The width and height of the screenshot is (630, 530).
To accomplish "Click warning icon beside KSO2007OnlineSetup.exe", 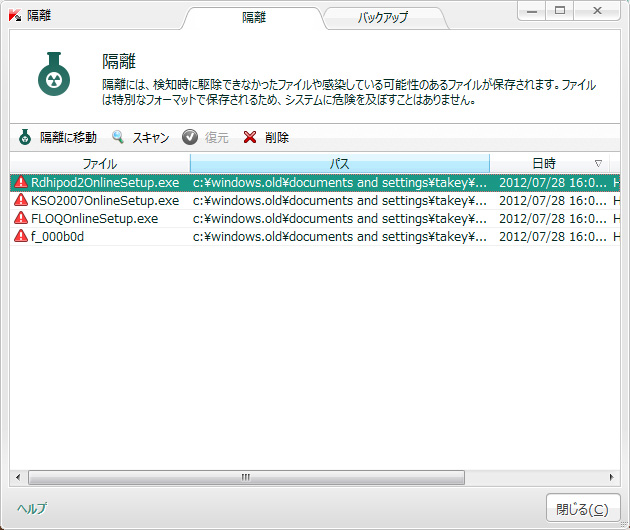I will click(x=21, y=200).
